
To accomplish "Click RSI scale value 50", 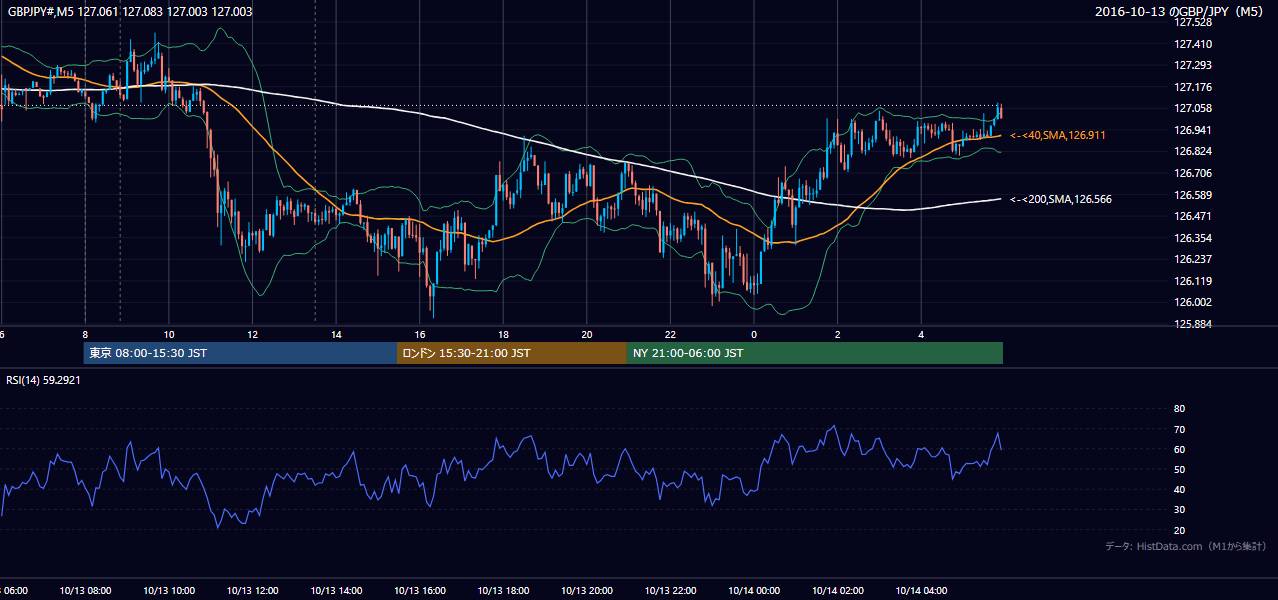I will (1179, 469).
